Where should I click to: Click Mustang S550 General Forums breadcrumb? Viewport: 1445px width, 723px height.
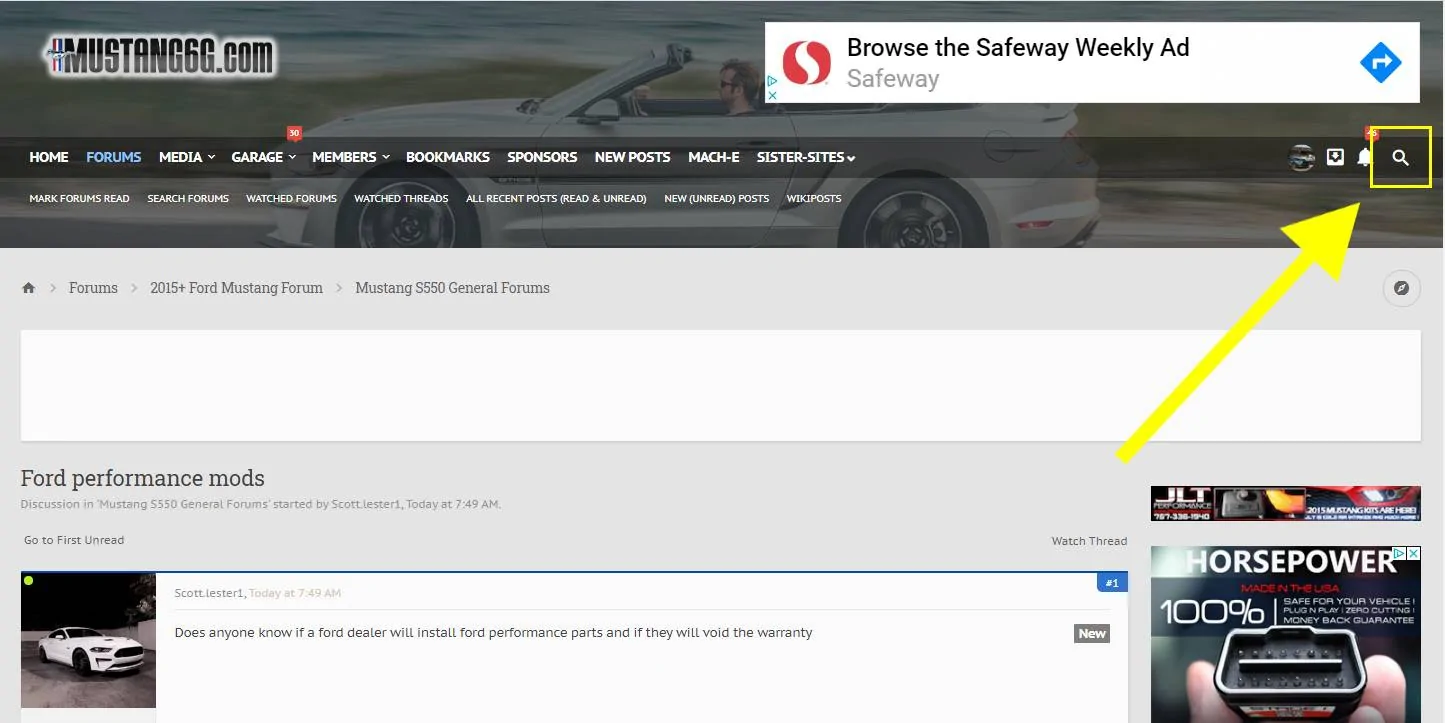click(x=452, y=288)
